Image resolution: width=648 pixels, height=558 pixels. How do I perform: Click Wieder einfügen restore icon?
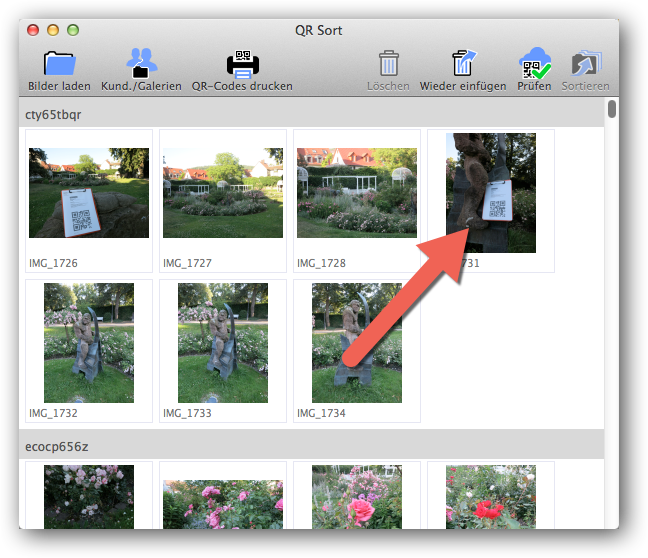tap(463, 63)
